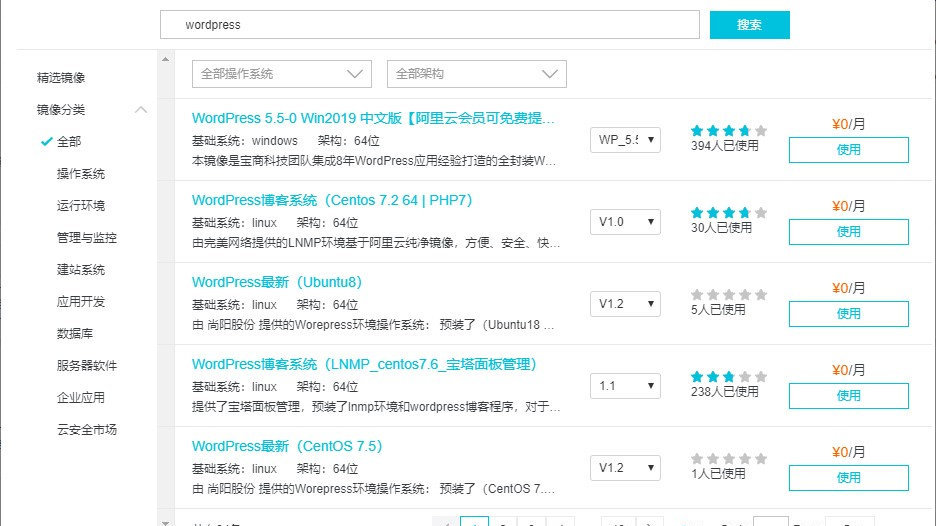
Task: Select the 数据库 category
Action: (x=75, y=333)
